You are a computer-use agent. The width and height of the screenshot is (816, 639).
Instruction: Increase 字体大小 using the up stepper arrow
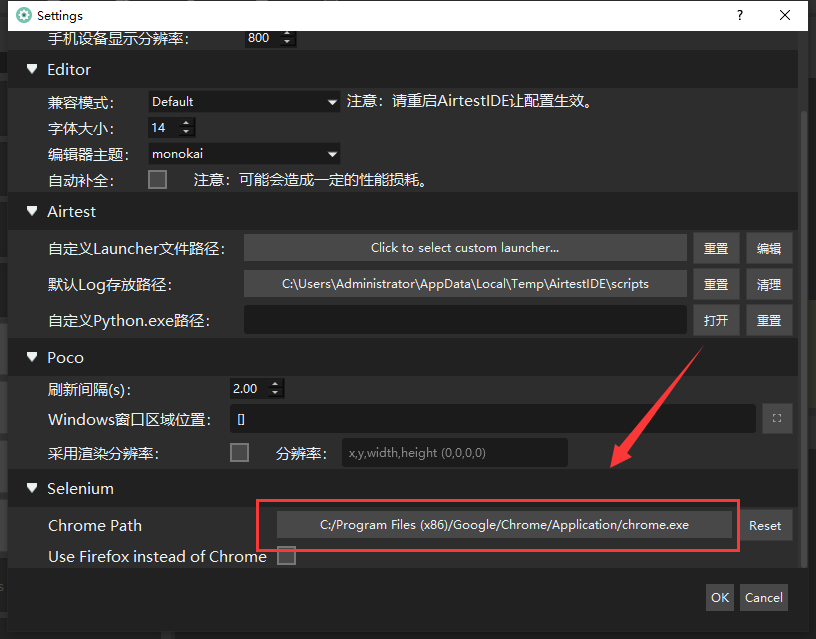[x=188, y=124]
